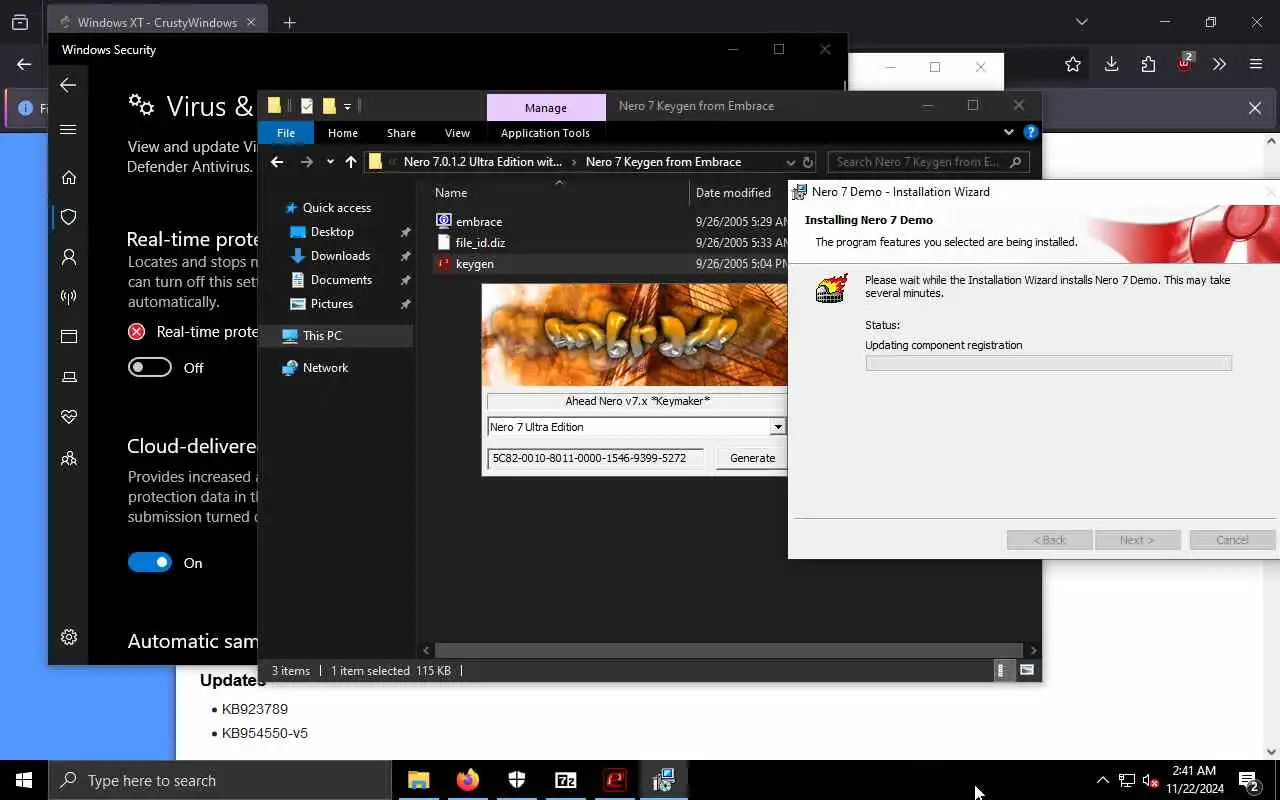Toggle Cloud-delivered protection switch
The image size is (1280, 800).
[x=150, y=563]
